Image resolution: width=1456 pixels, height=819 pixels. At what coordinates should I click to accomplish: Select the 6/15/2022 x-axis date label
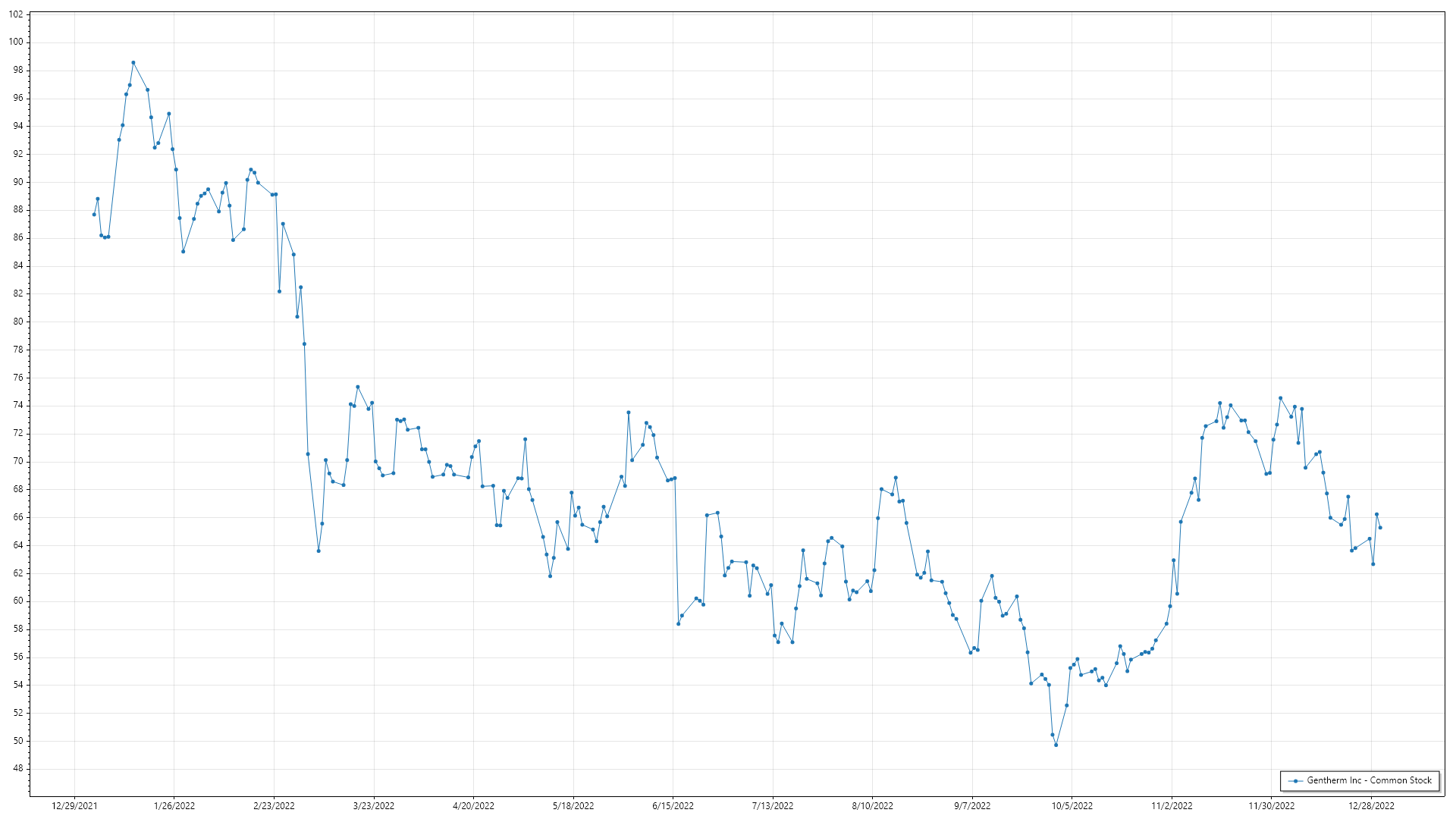coord(673,806)
